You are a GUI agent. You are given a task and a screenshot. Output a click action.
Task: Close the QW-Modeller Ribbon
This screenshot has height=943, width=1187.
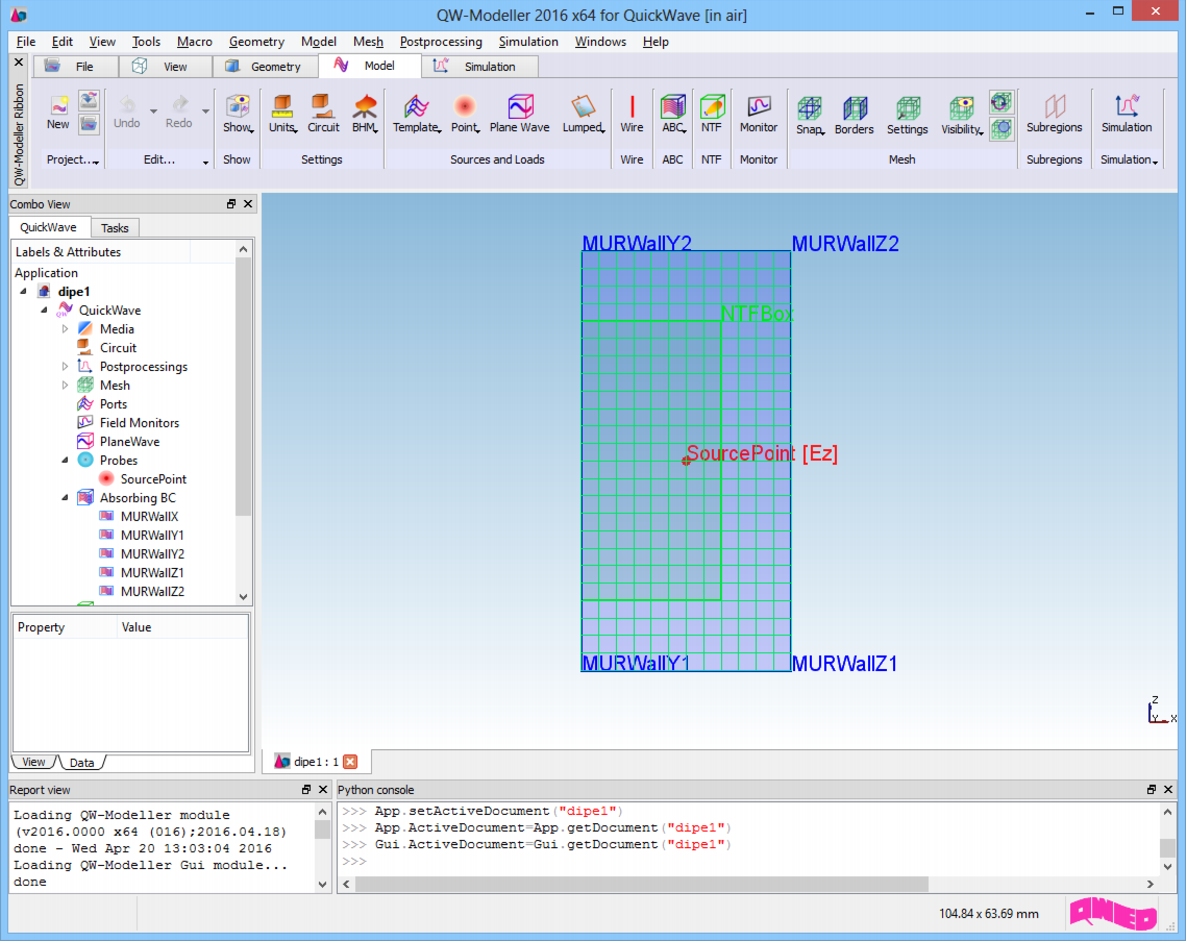[19, 62]
